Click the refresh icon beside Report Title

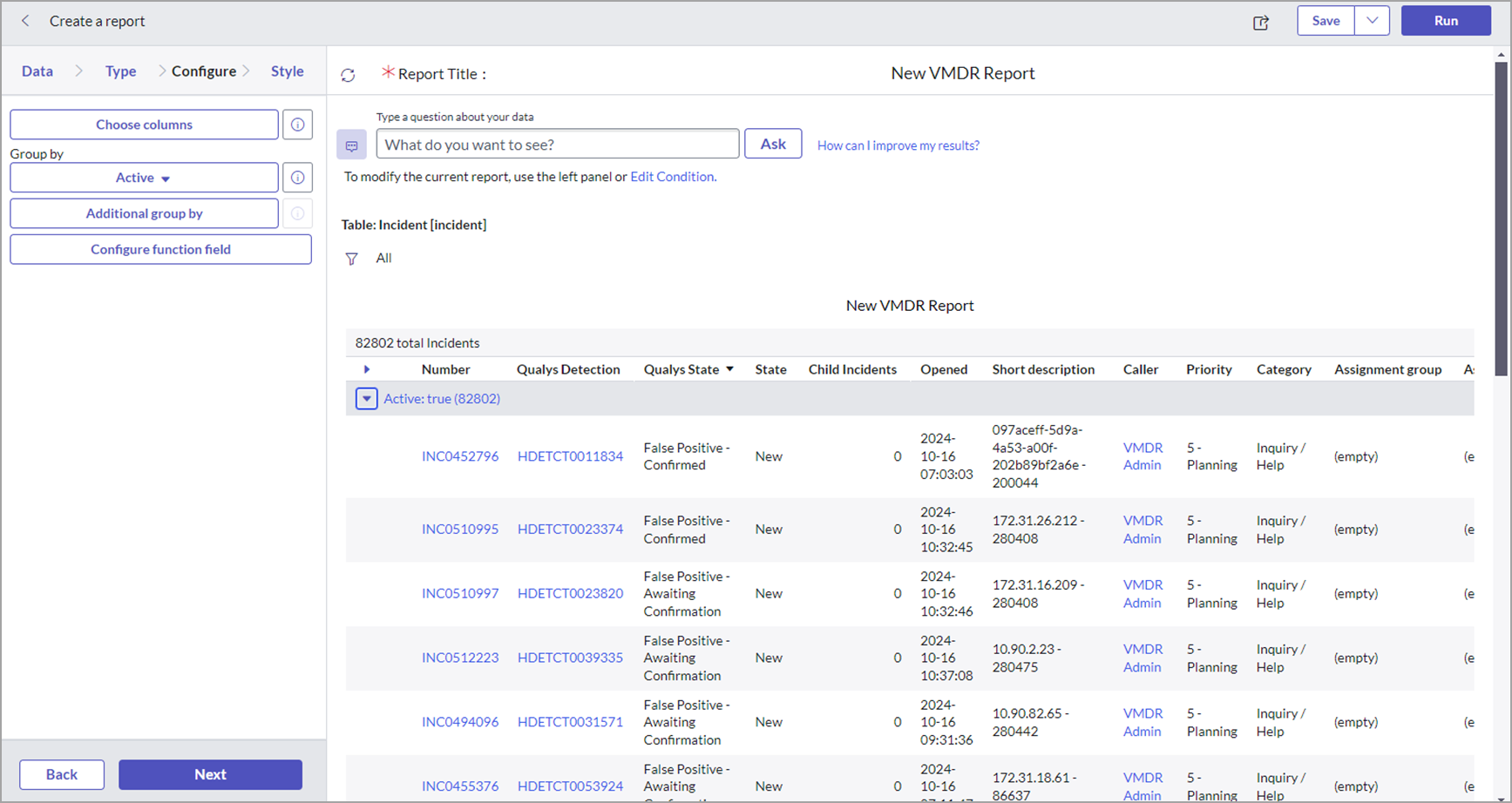click(348, 75)
